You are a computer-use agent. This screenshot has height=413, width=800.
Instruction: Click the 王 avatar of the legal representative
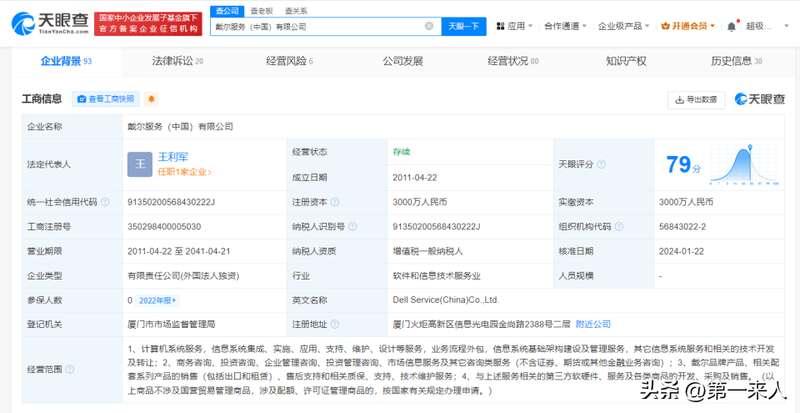click(140, 164)
